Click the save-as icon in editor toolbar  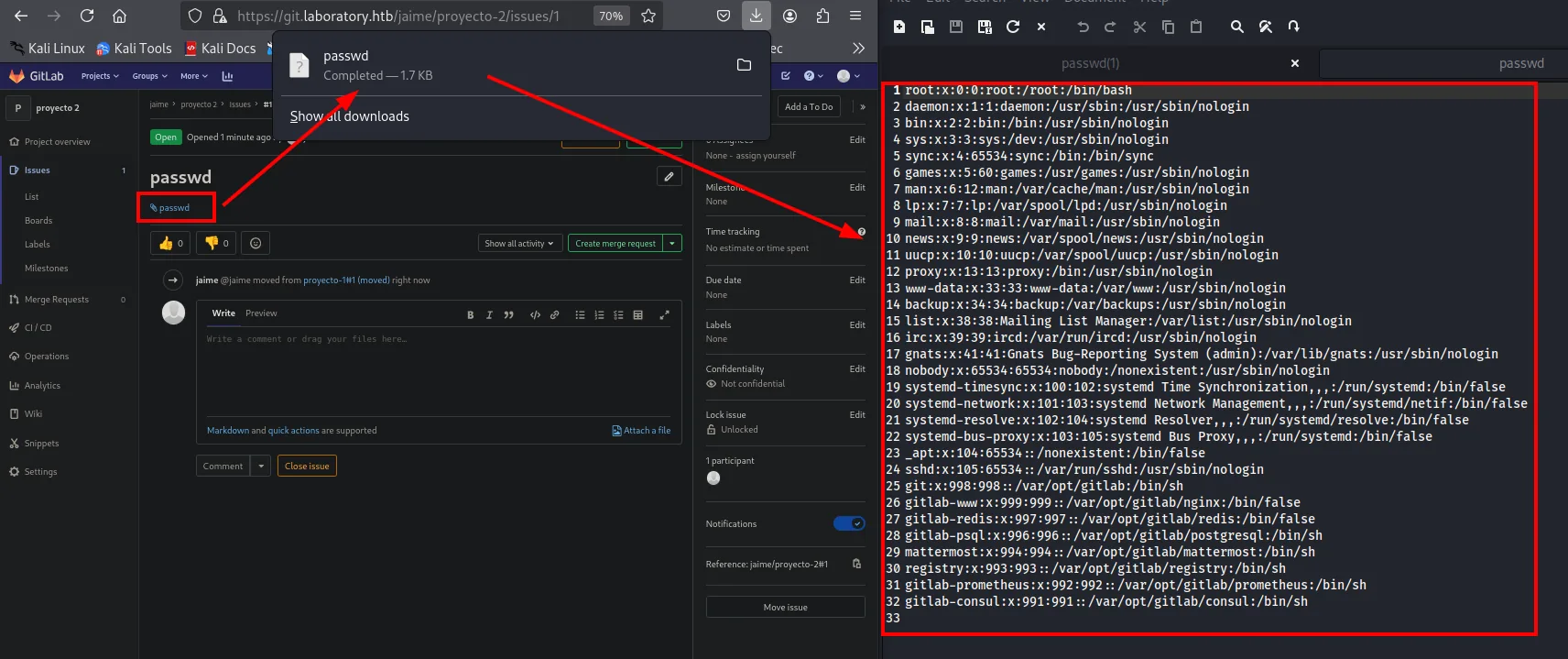point(985,27)
